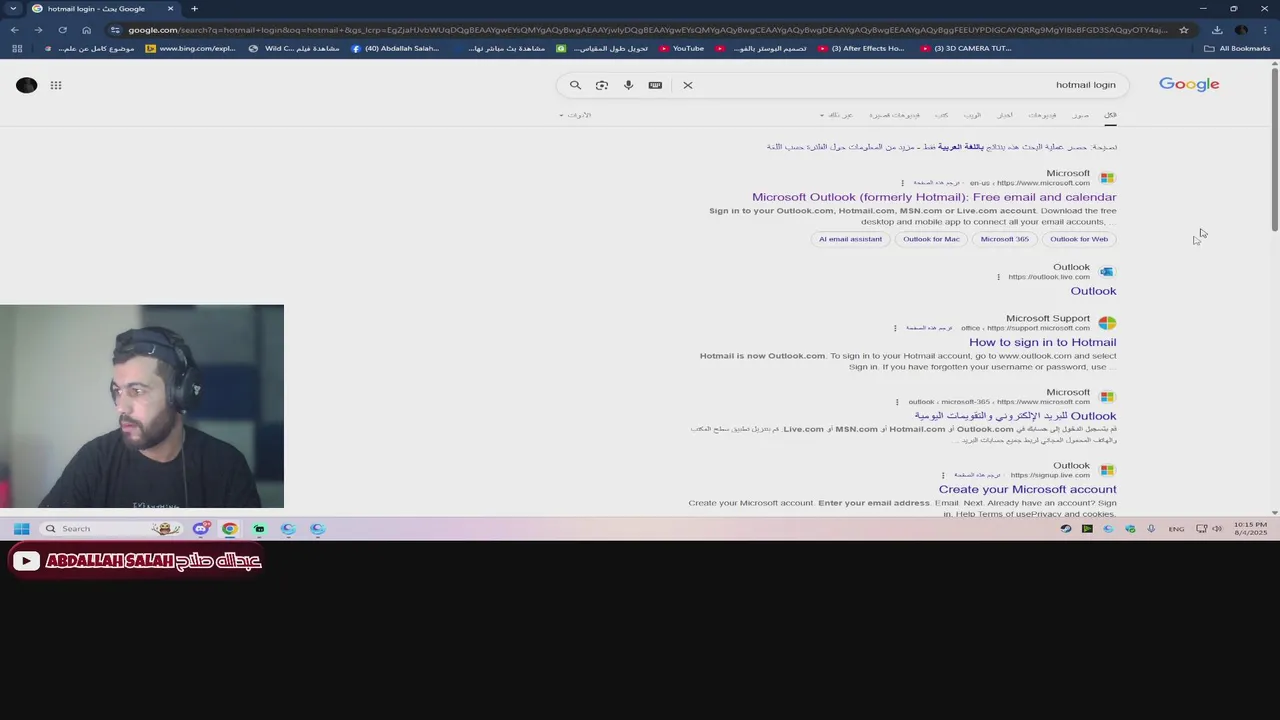Click the Outlook for Web chip
This screenshot has height=720, width=1280.
click(1079, 239)
